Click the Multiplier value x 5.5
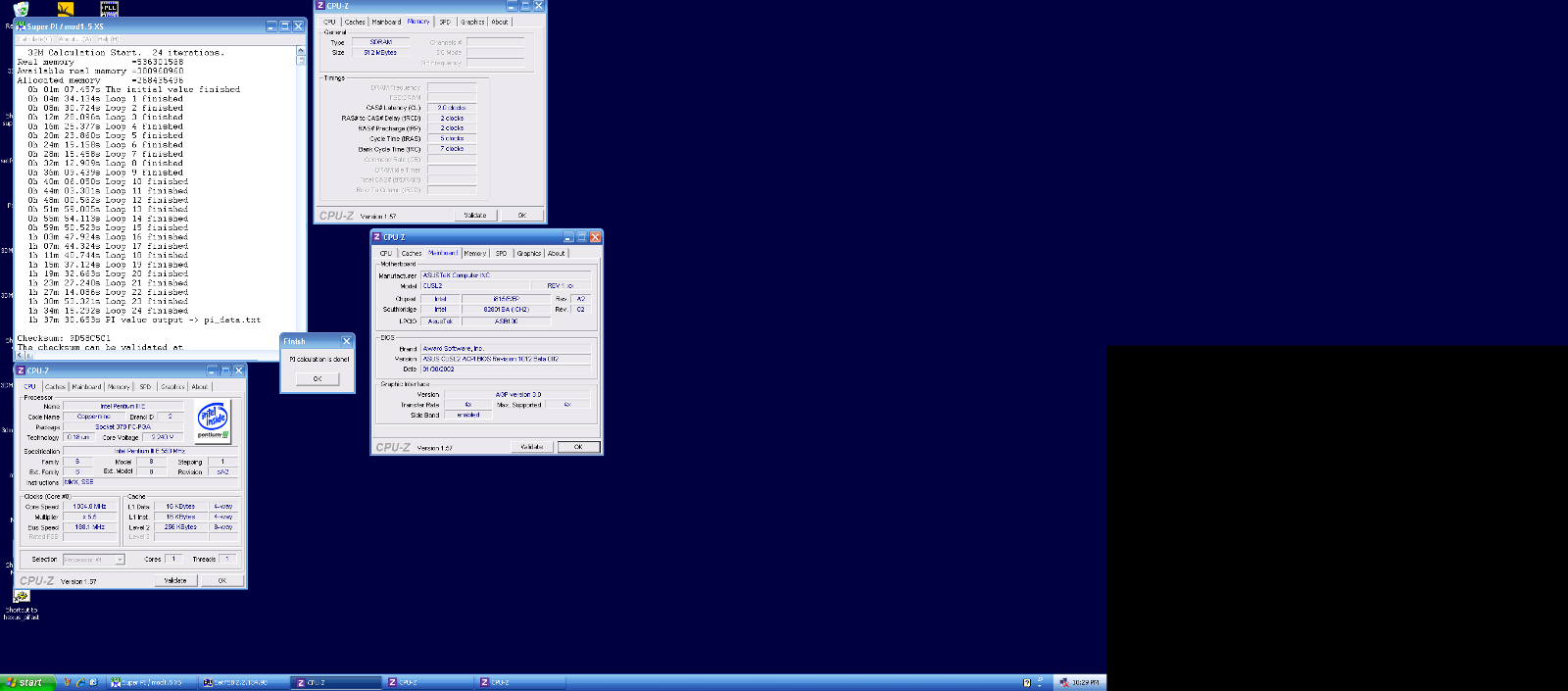This screenshot has width=1568, height=691. pyautogui.click(x=90, y=517)
